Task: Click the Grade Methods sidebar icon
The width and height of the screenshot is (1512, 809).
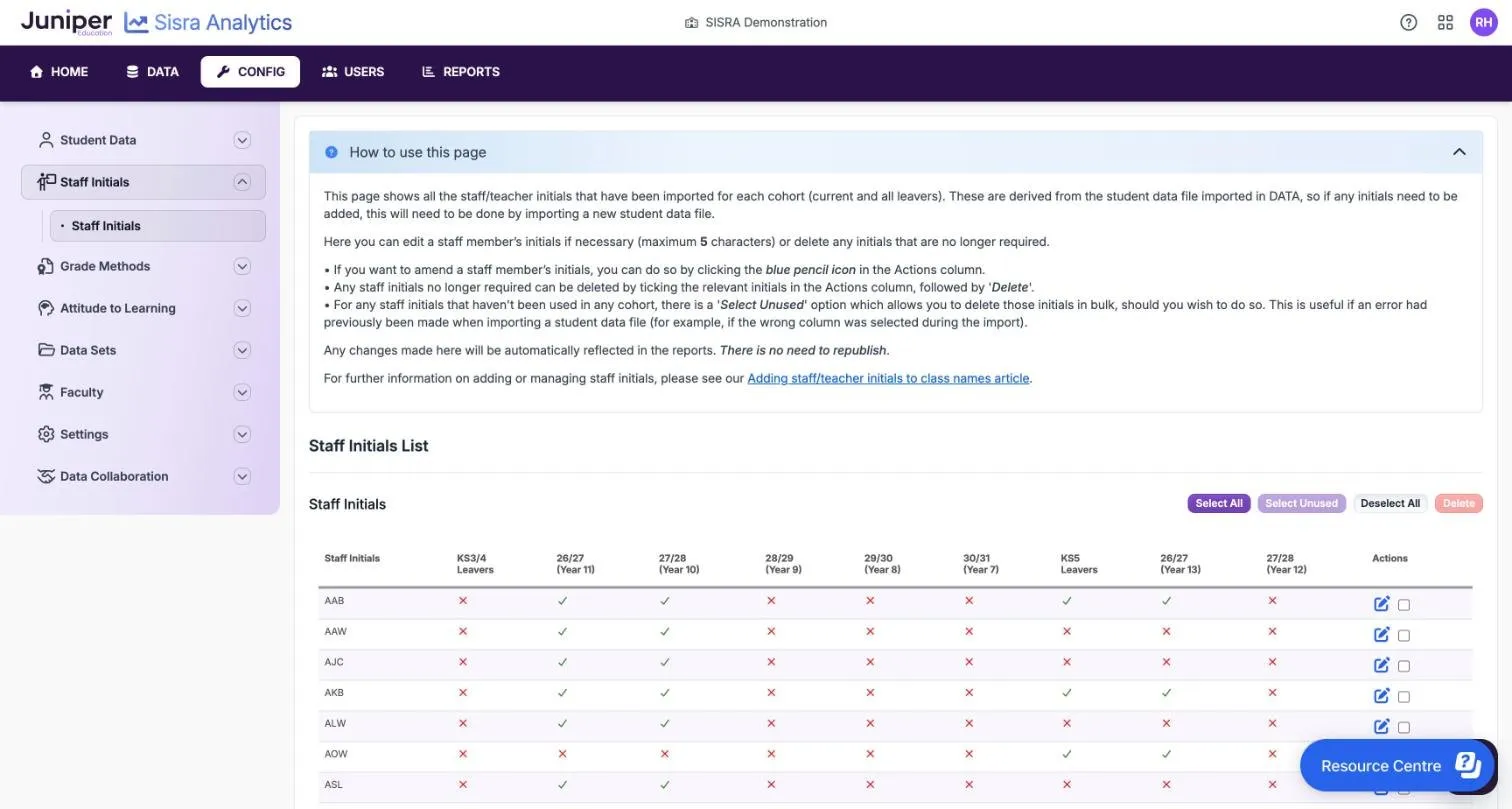Action: (x=46, y=266)
